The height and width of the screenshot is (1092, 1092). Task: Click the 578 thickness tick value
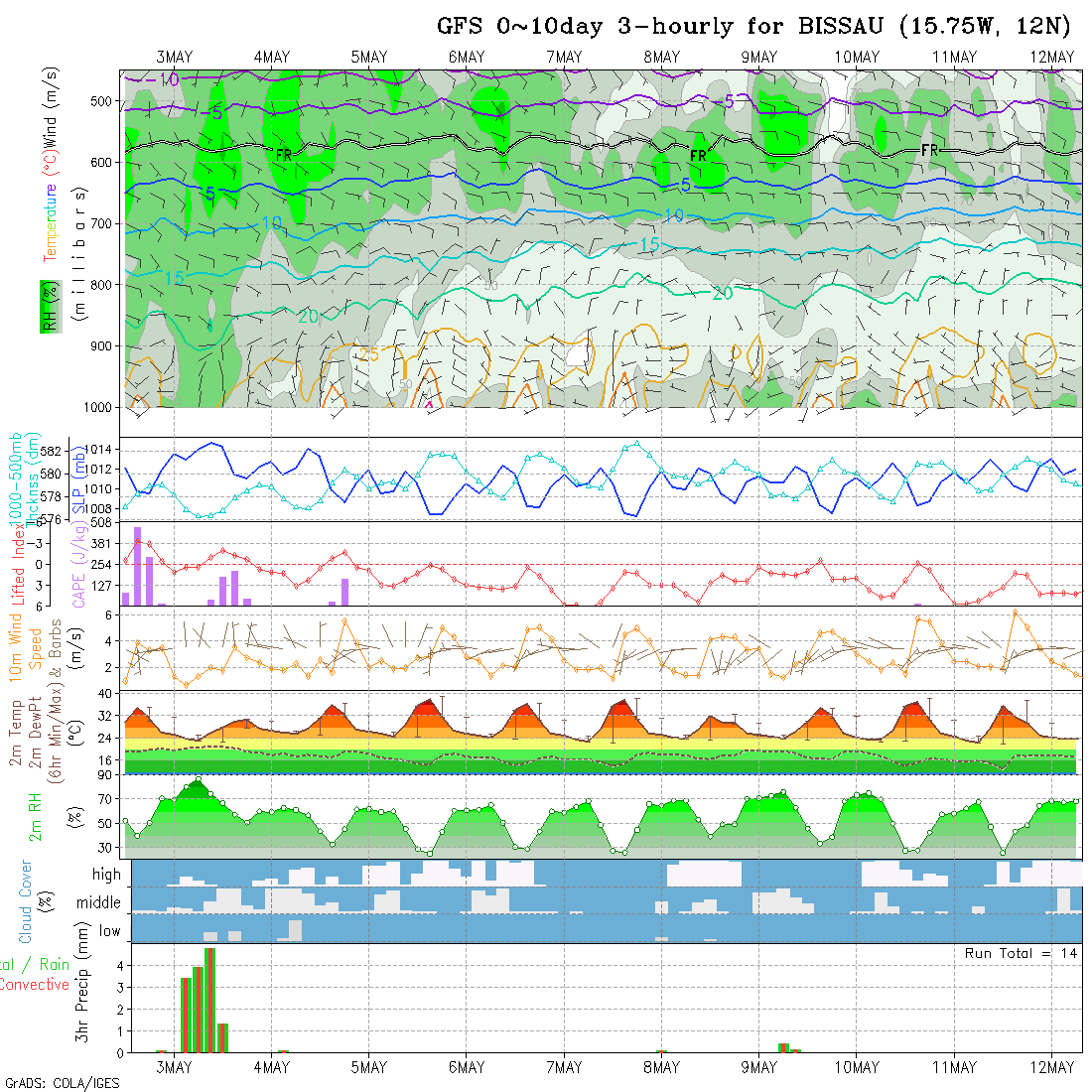[x=52, y=497]
